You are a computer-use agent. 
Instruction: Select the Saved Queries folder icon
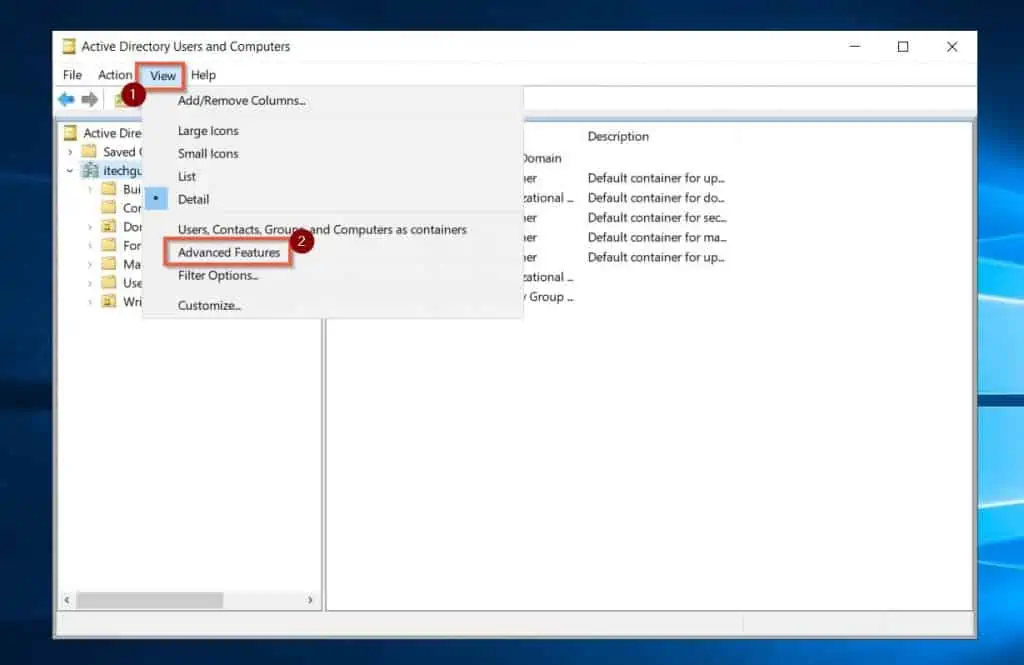(x=89, y=152)
